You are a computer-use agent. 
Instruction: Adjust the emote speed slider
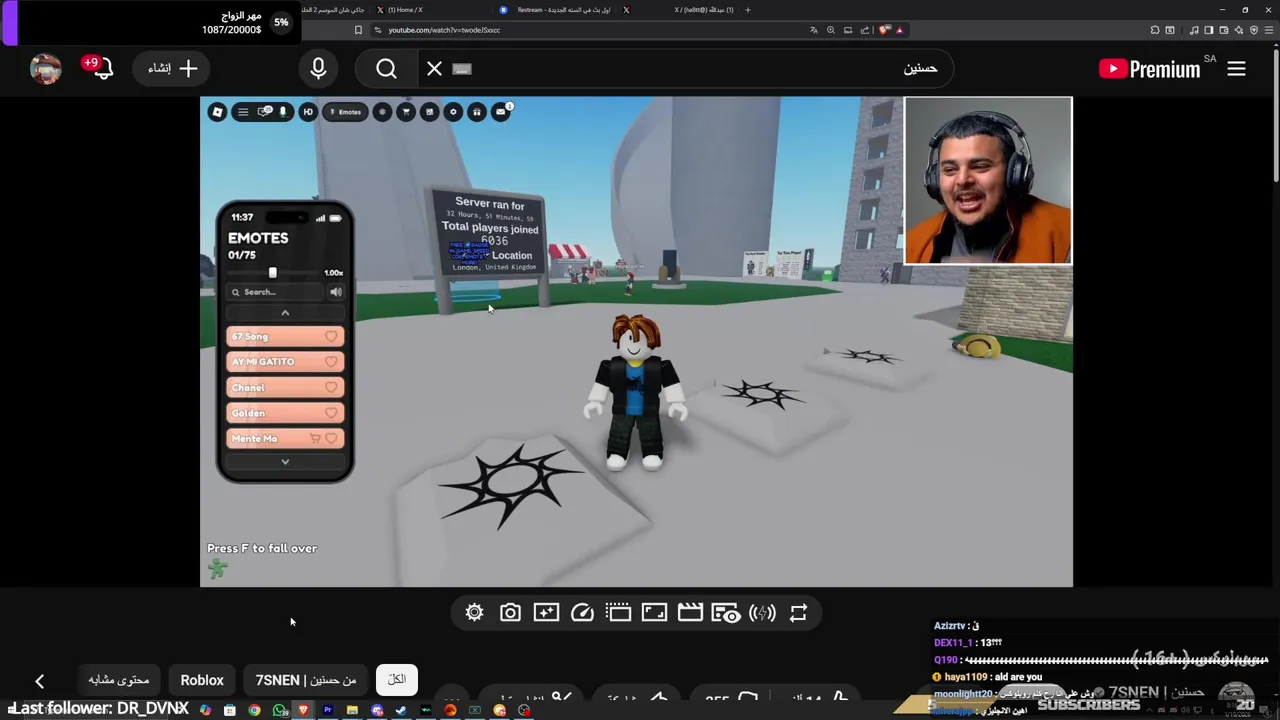click(x=272, y=273)
